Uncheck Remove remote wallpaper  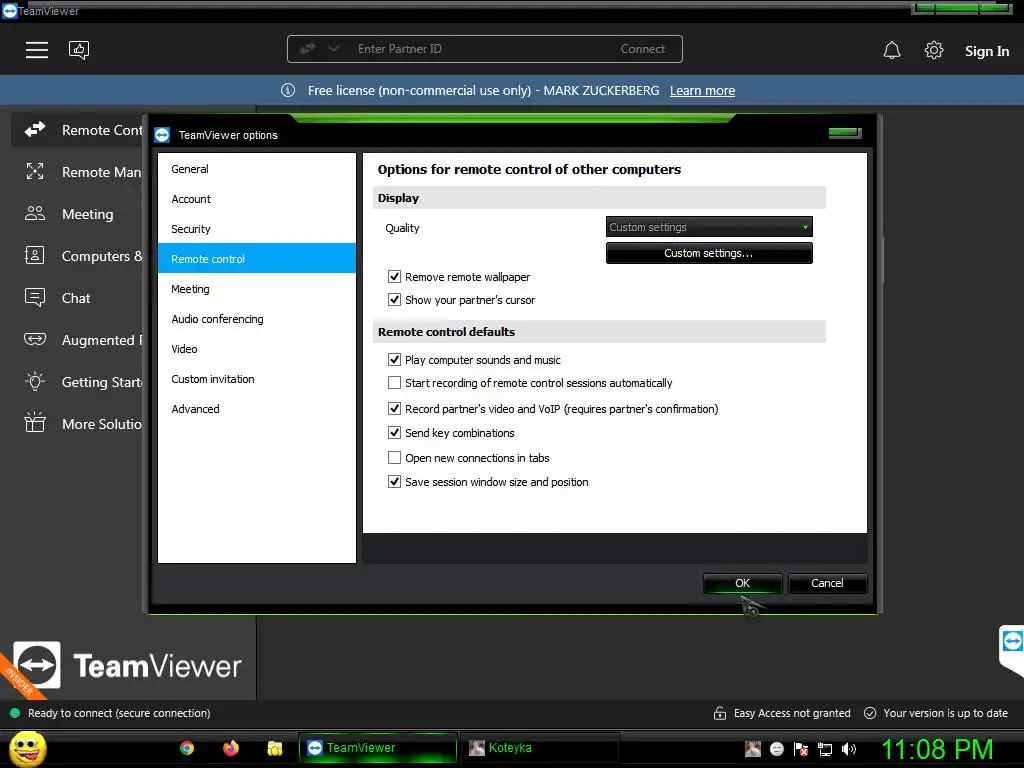[394, 277]
